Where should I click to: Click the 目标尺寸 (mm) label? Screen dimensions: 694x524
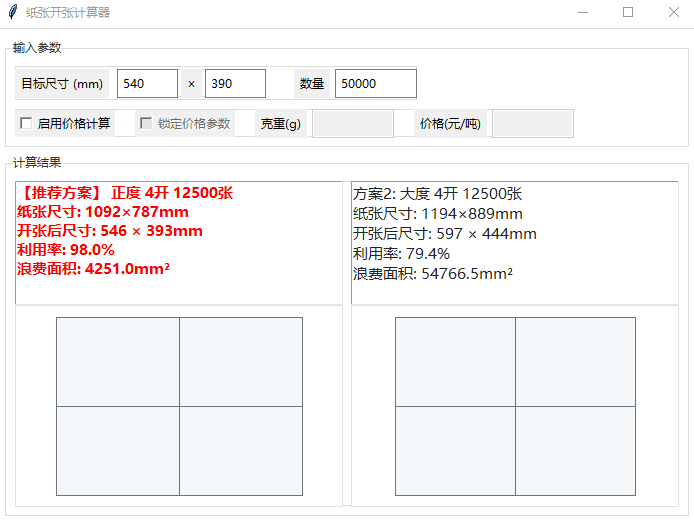[x=62, y=84]
